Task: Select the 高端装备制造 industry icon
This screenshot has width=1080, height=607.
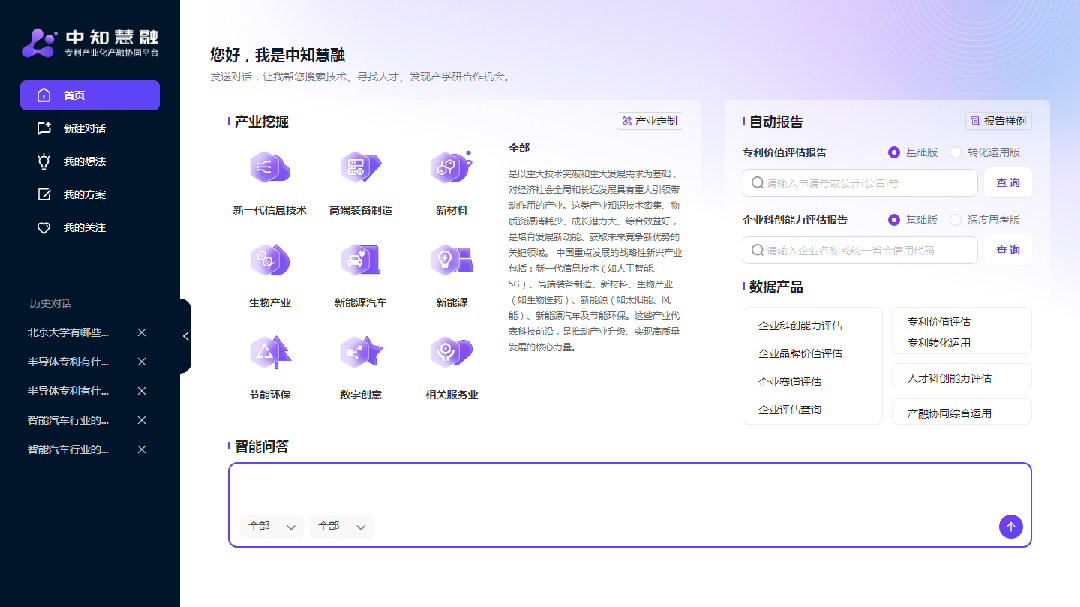Action: pos(360,167)
